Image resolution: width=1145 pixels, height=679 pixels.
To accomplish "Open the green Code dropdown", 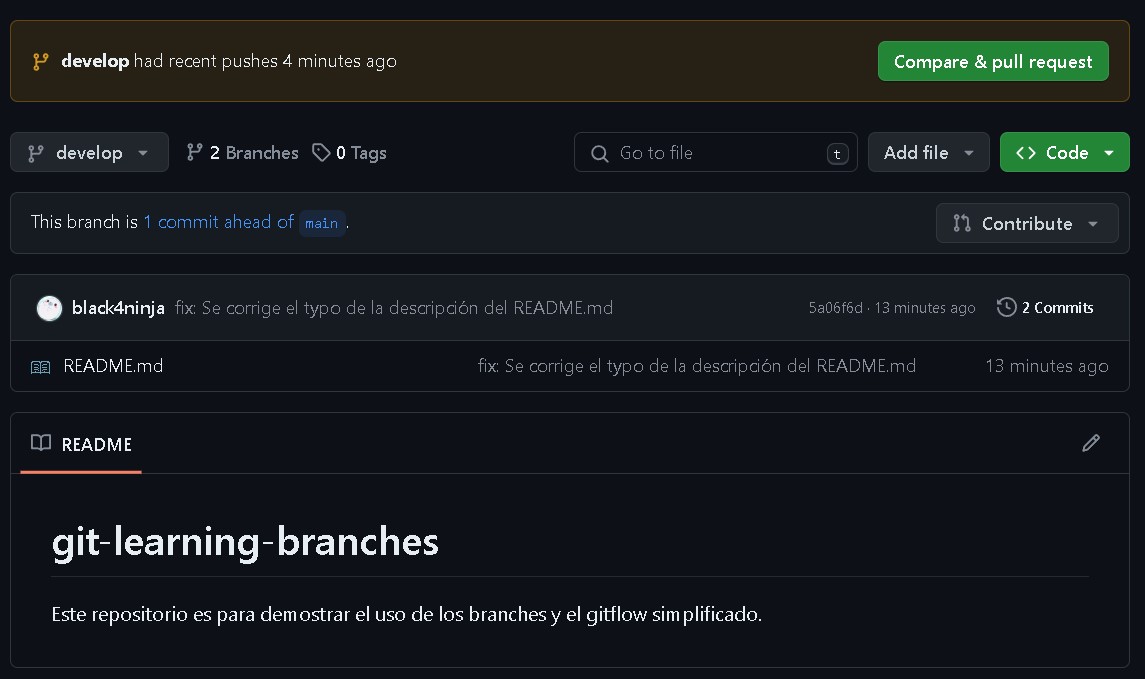I will click(x=1064, y=153).
